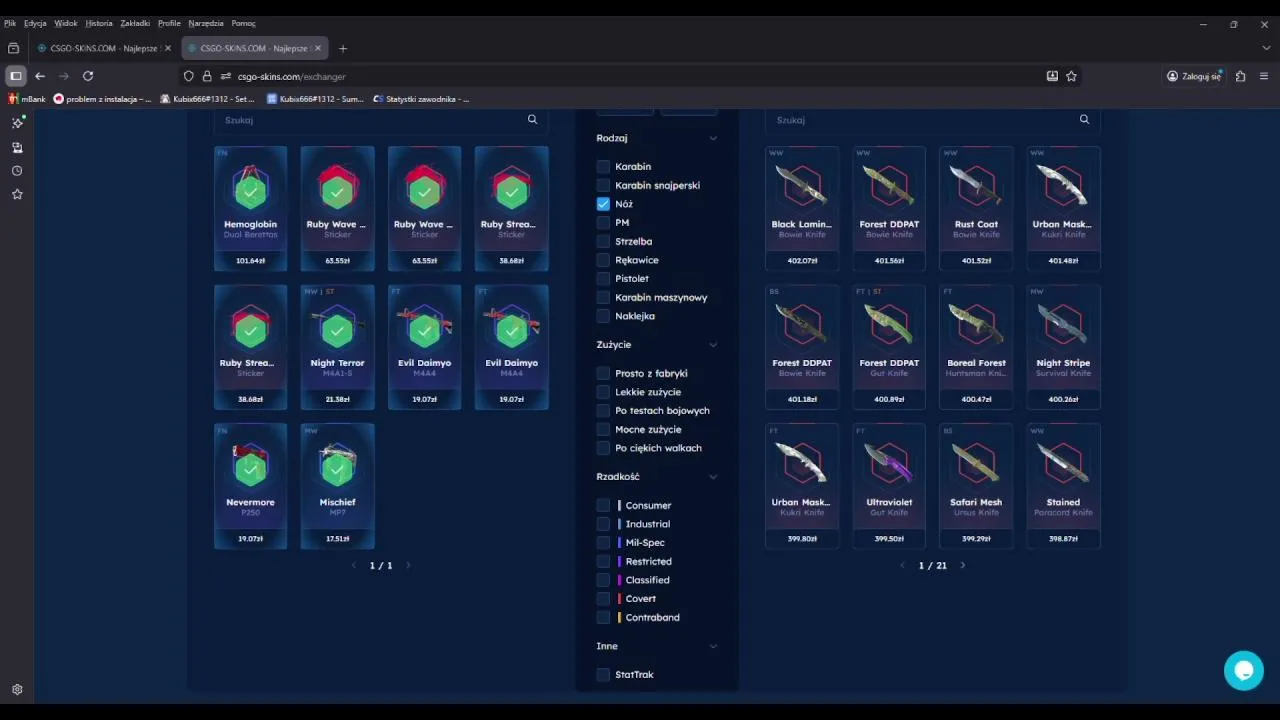Enable the Naklejka checkbox
The width and height of the screenshot is (1280, 720).
click(603, 316)
